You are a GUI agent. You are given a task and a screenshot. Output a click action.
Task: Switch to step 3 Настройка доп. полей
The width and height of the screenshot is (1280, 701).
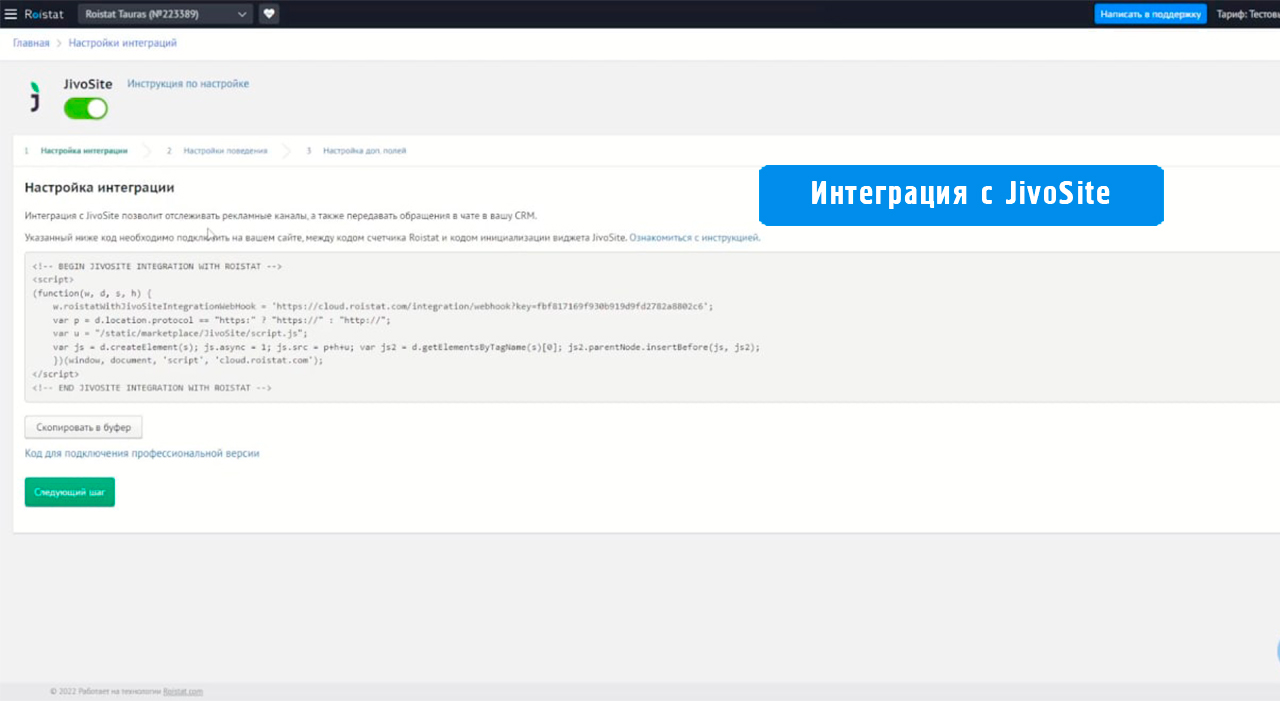(x=364, y=151)
